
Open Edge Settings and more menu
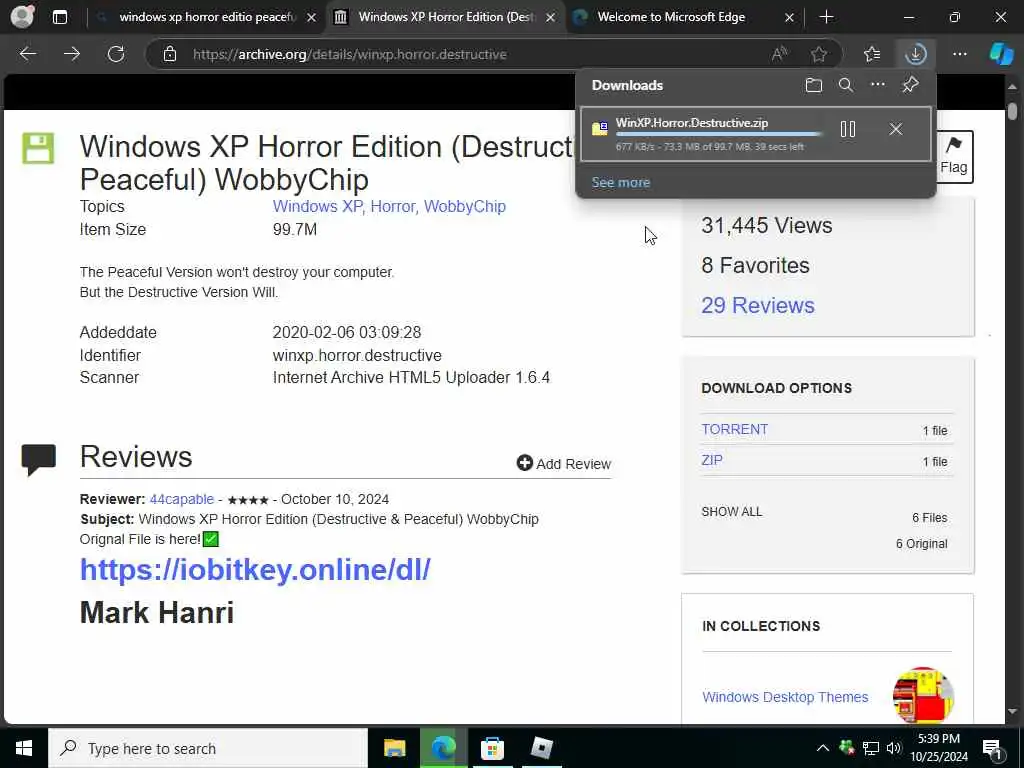[x=959, y=54]
